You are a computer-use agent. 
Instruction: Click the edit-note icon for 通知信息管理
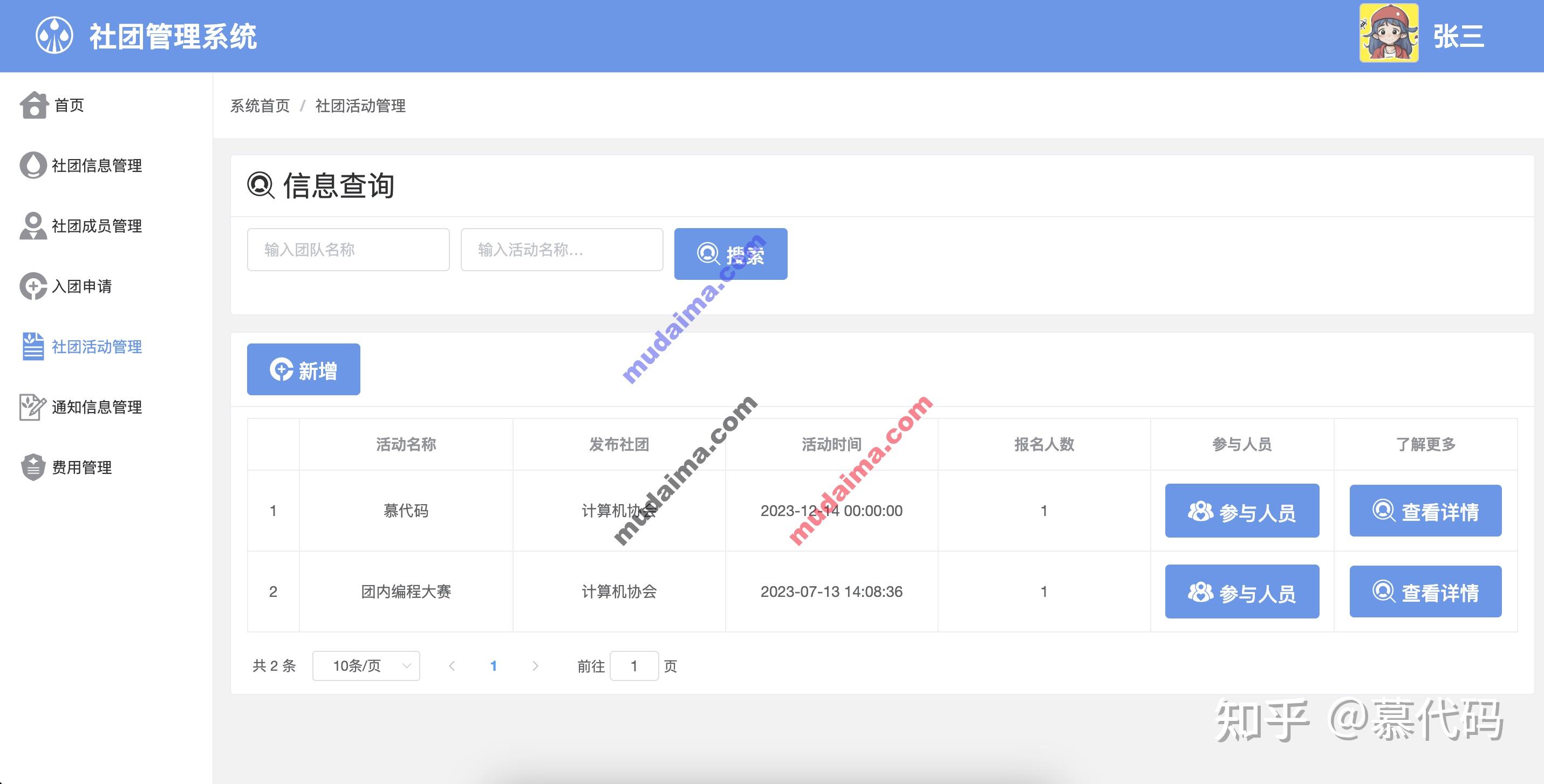point(32,407)
